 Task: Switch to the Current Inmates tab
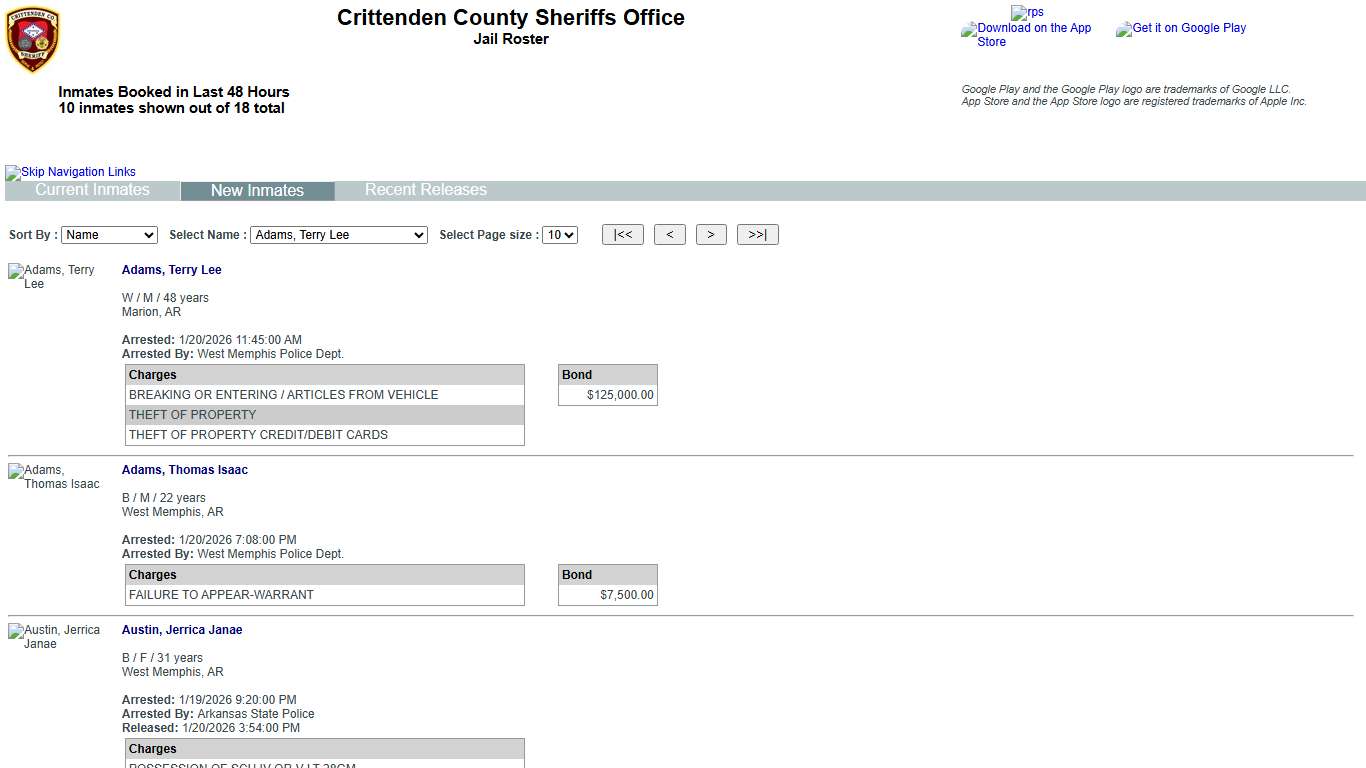point(92,190)
